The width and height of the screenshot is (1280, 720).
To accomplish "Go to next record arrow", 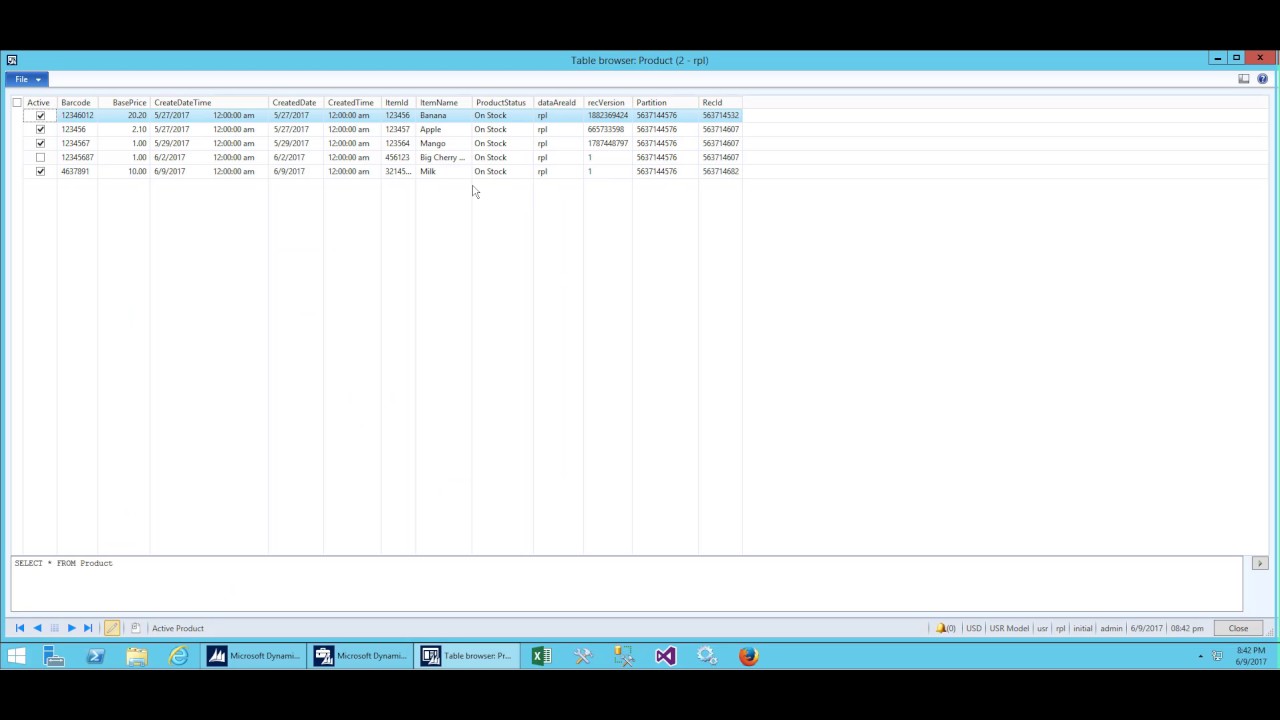I will tap(71, 628).
